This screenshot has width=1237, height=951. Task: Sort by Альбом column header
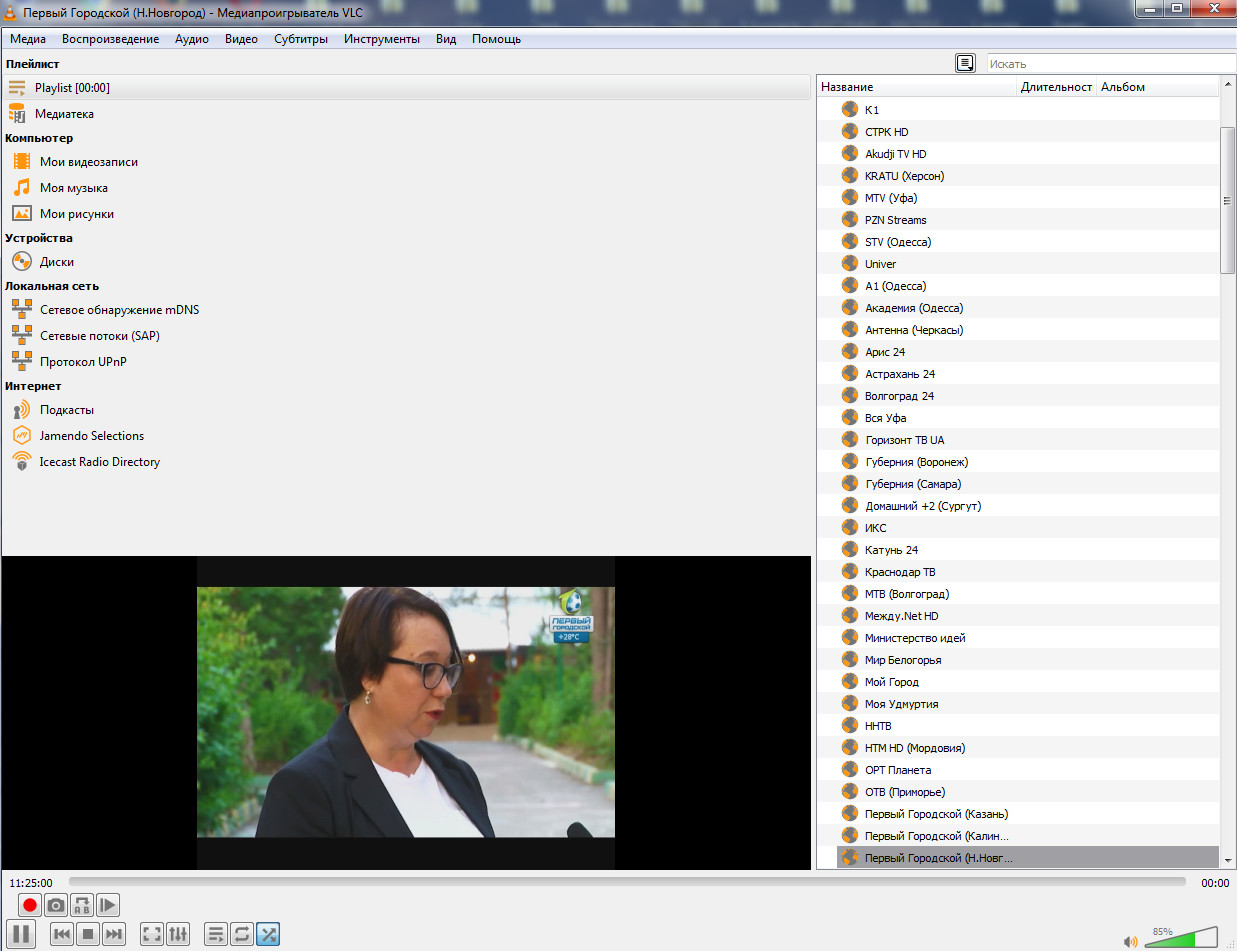pos(1158,87)
